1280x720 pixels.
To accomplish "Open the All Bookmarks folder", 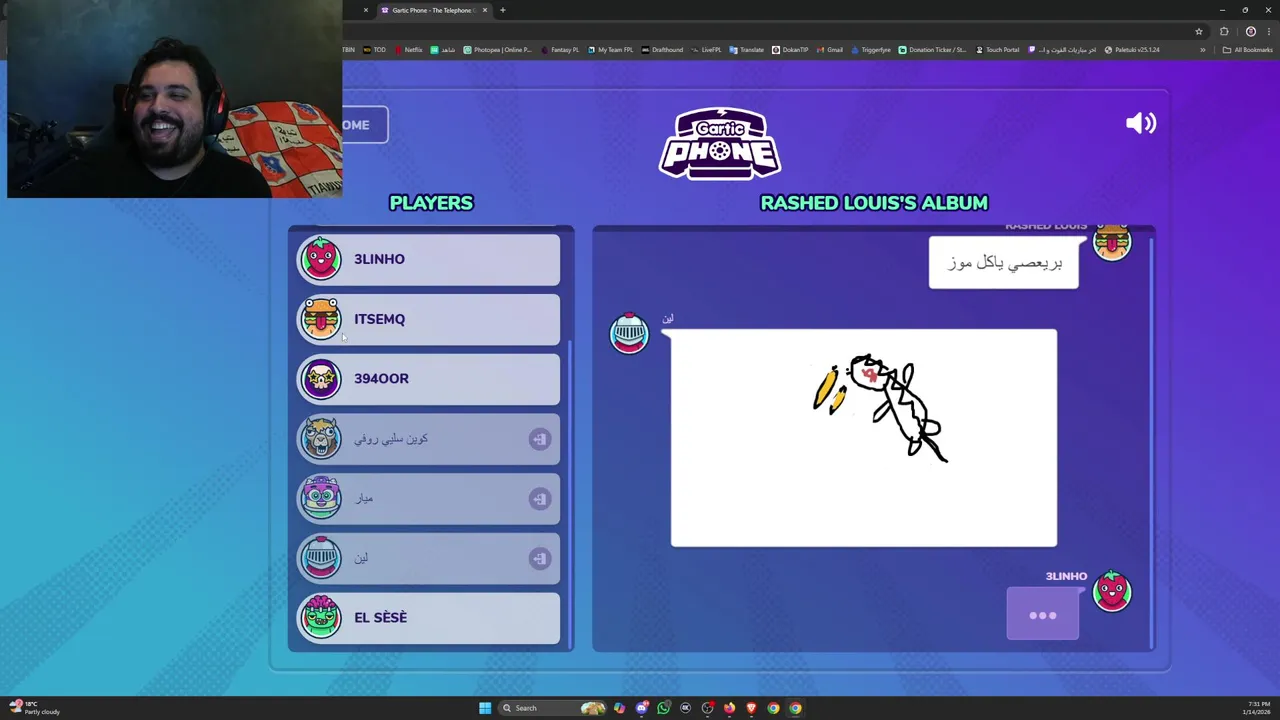I will pos(1248,50).
